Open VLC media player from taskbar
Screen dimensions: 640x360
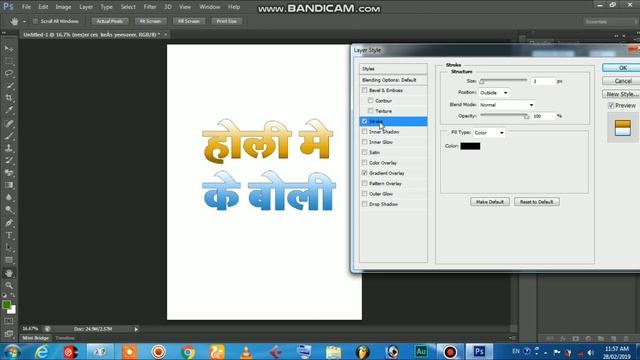pos(246,351)
